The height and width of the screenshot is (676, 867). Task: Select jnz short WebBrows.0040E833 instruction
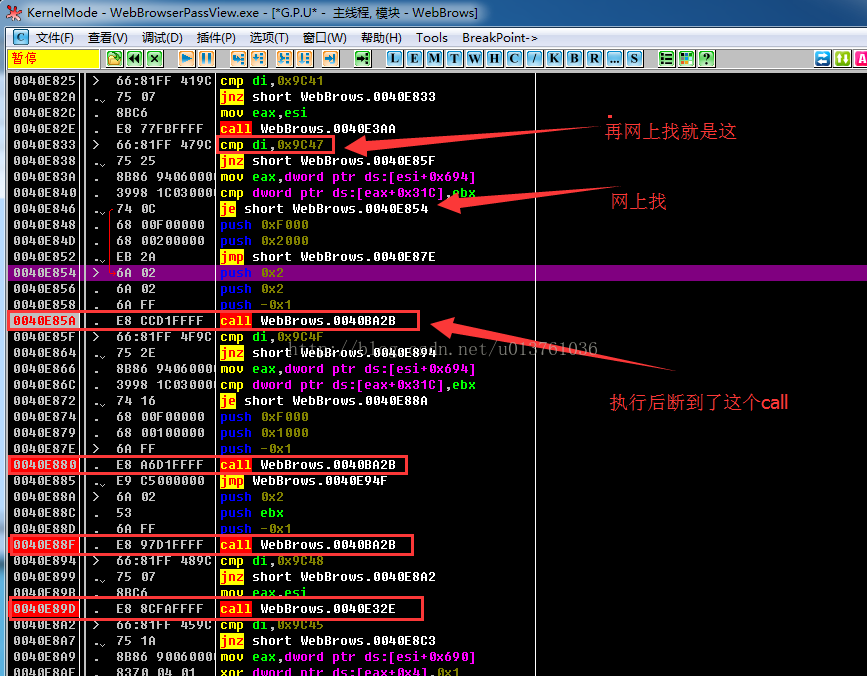[327, 97]
